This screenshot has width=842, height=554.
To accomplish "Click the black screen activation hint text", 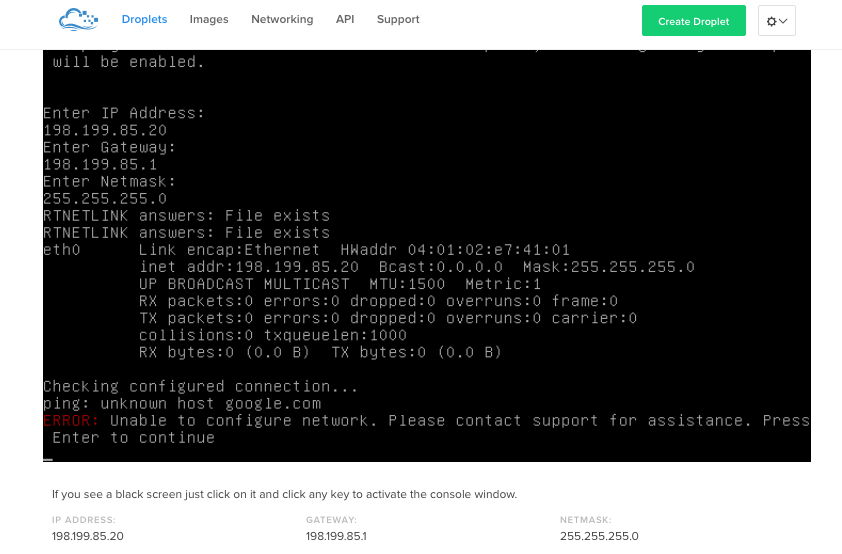I will 285,494.
